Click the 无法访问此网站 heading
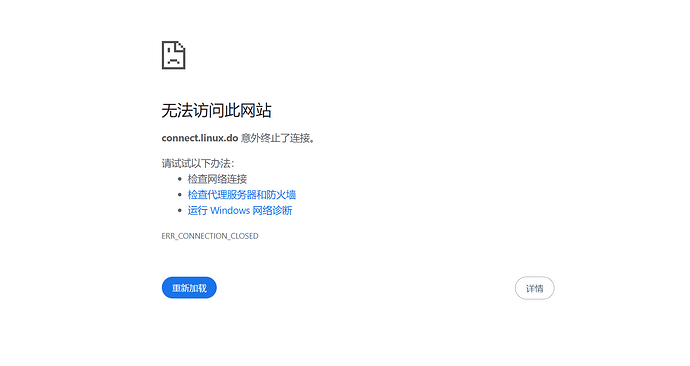The image size is (690, 366). pyautogui.click(x=217, y=110)
